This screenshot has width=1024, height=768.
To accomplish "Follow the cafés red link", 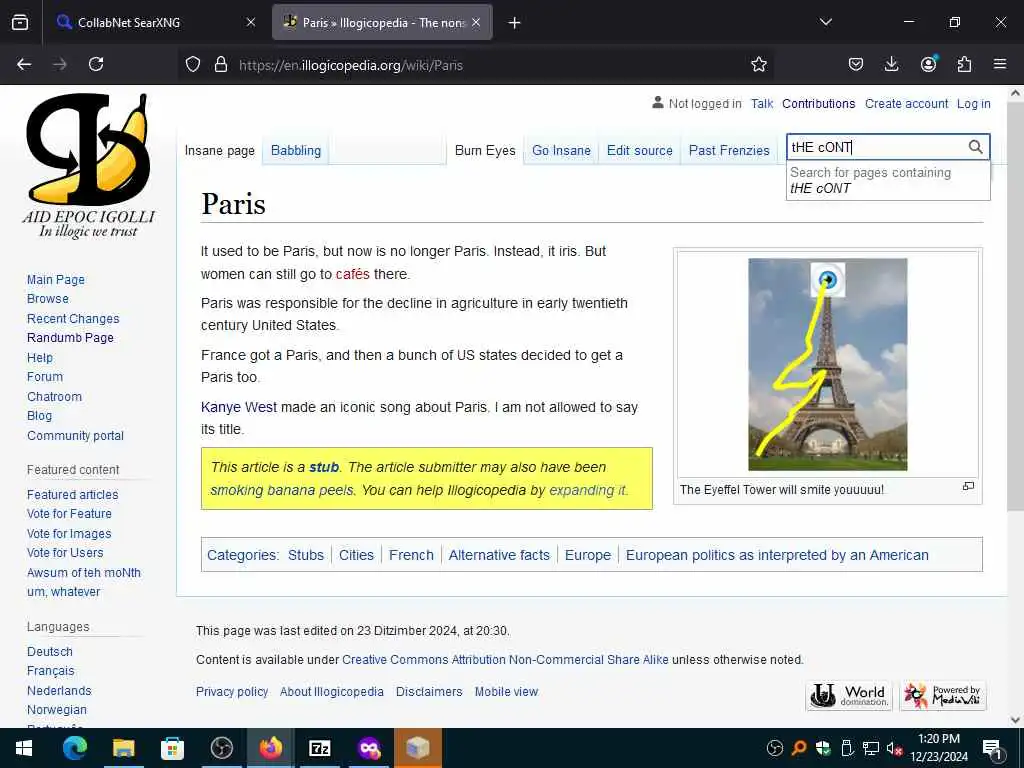I will 353,274.
